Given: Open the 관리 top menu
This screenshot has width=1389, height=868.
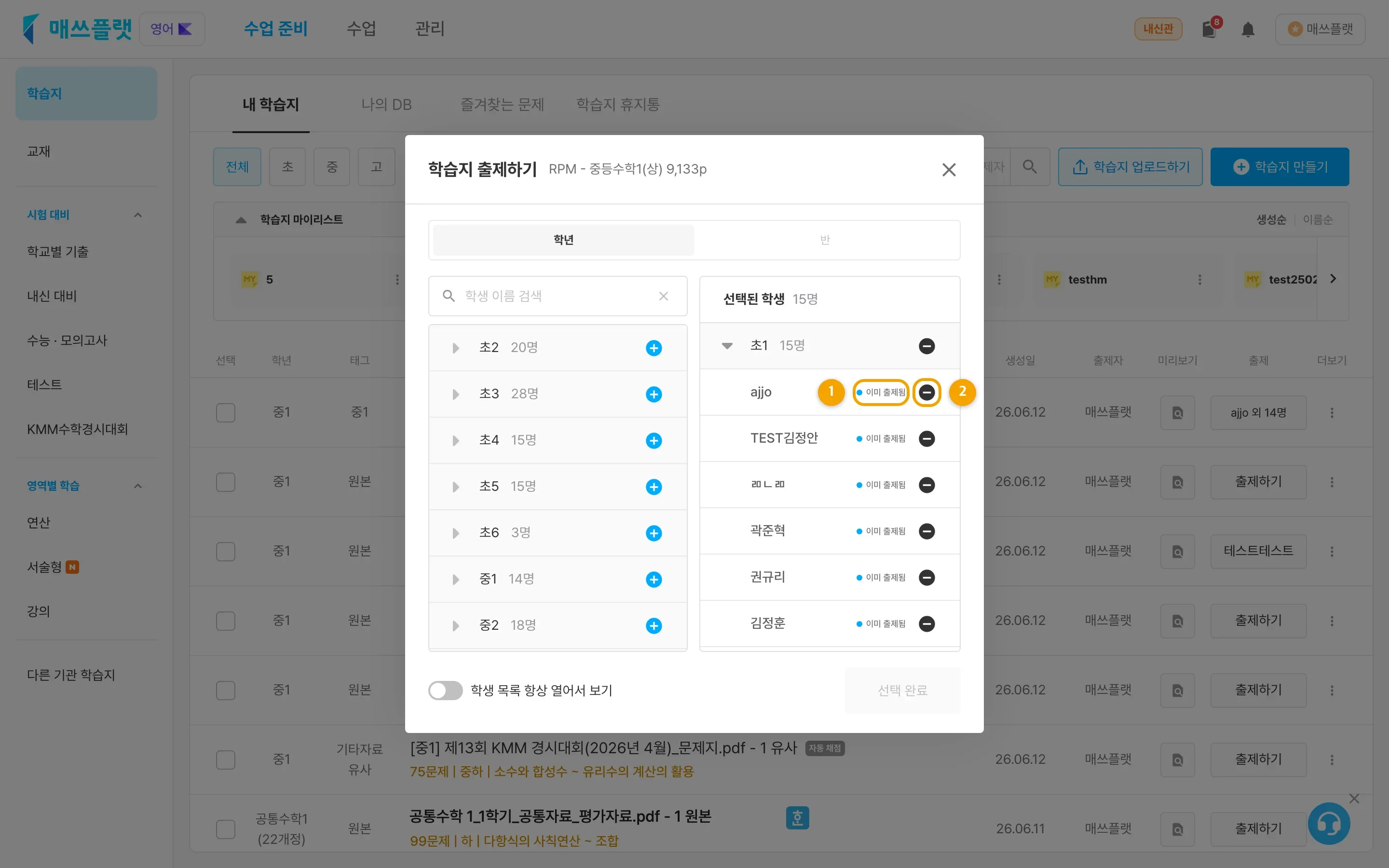Looking at the screenshot, I should (430, 29).
